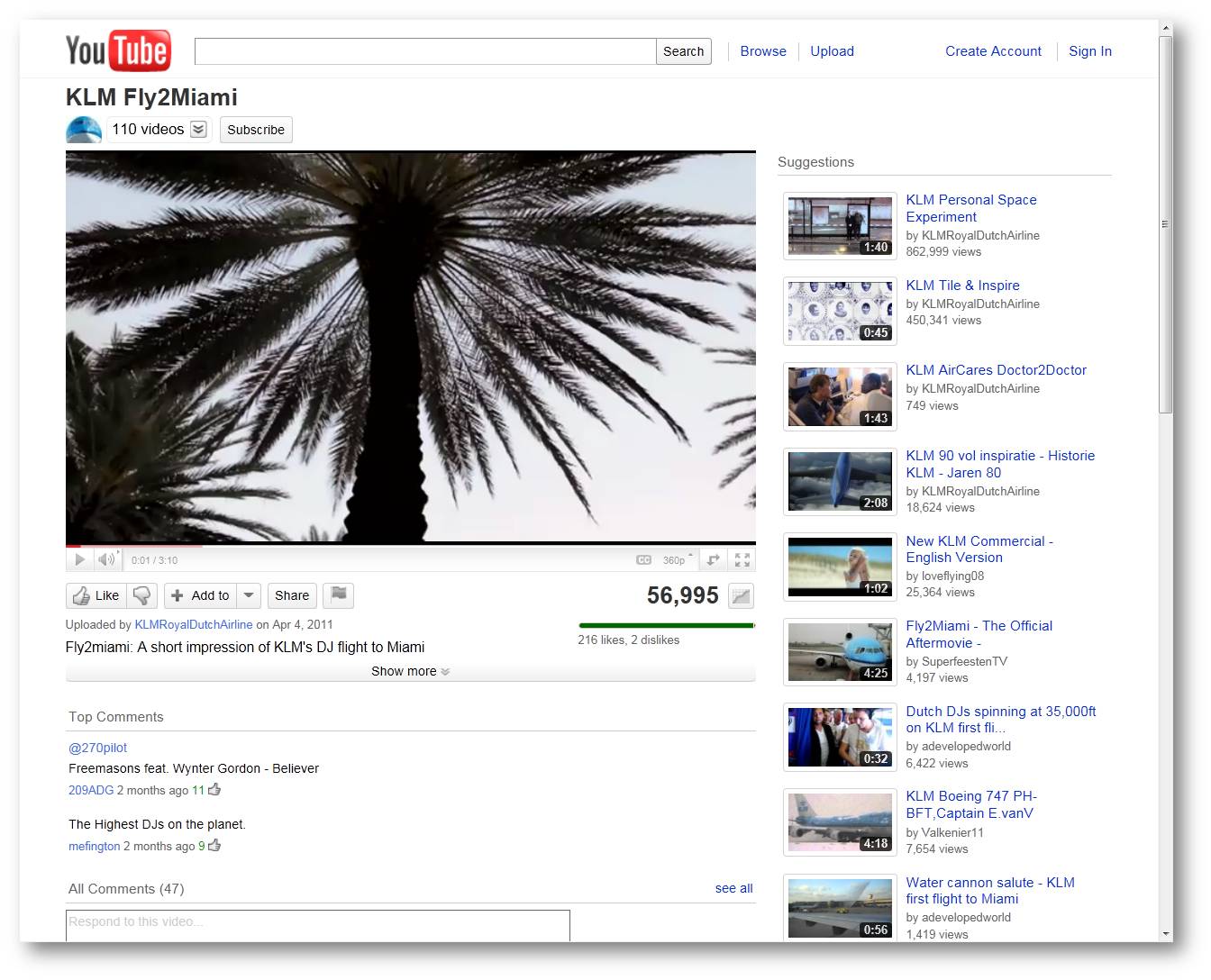Play the video with the play button

79,559
